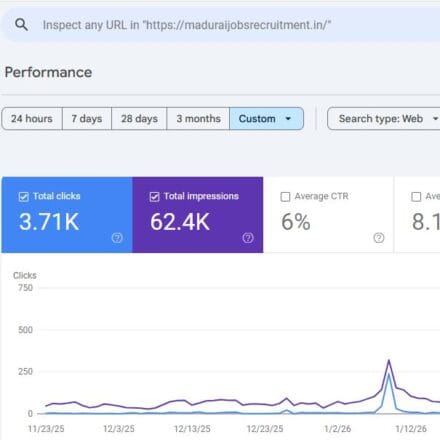440x440 pixels.
Task: Open help icon on Average CTR card
Action: 379,238
